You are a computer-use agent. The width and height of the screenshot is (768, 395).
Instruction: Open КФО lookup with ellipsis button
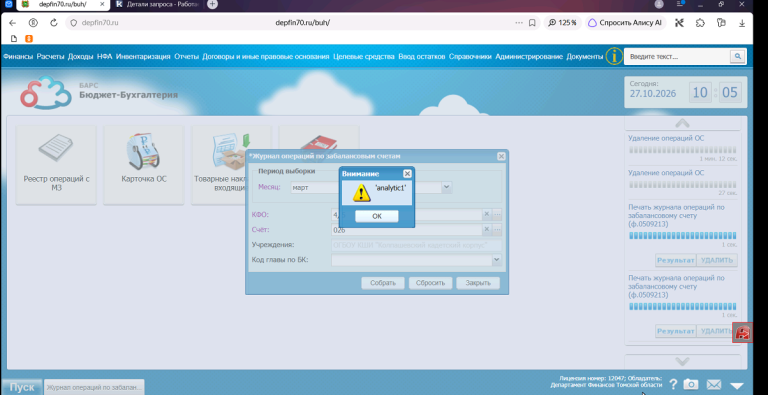tap(497, 215)
